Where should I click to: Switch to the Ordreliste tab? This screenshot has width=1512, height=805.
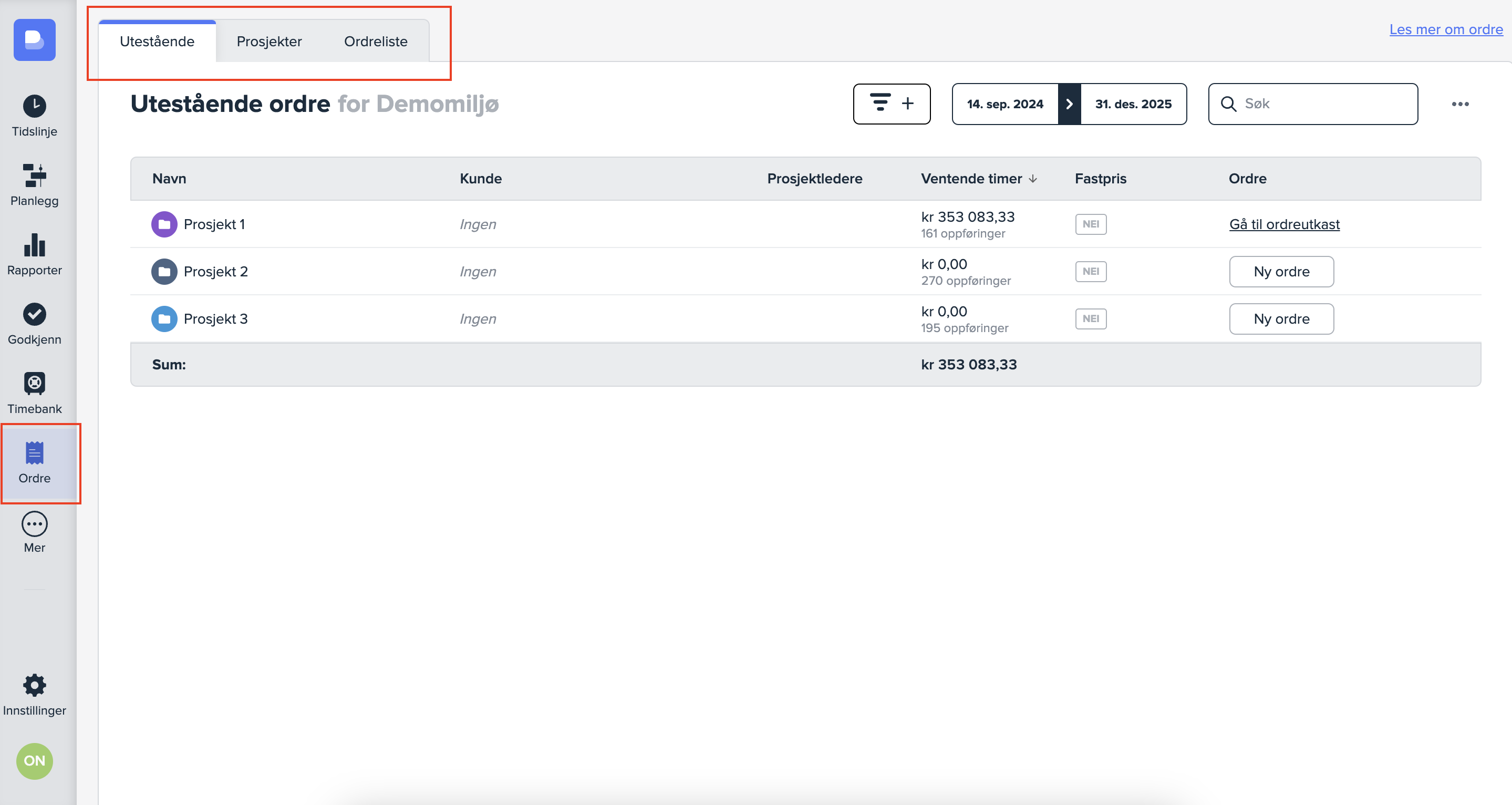376,41
